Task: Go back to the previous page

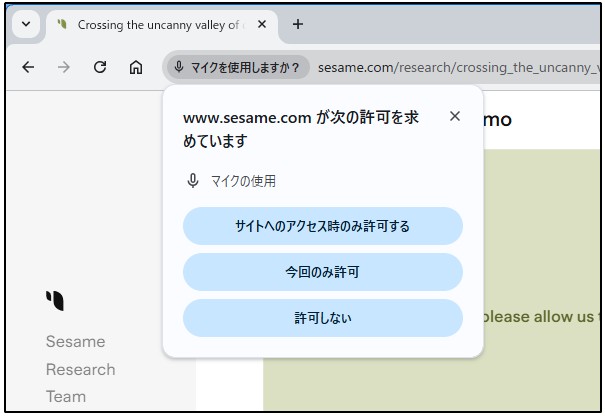Action: coord(28,68)
